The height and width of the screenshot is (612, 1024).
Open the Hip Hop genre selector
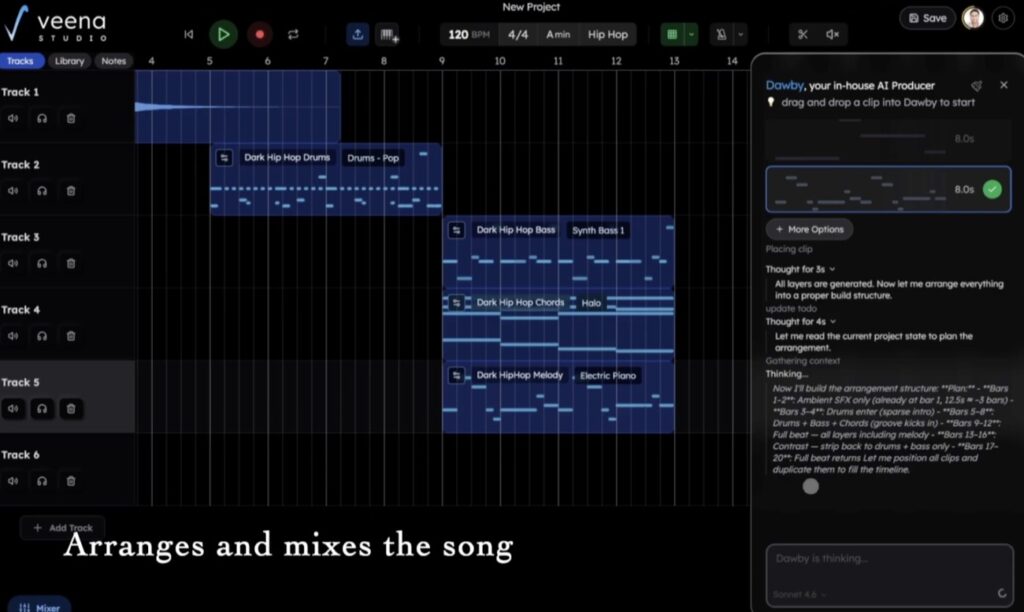click(x=607, y=34)
